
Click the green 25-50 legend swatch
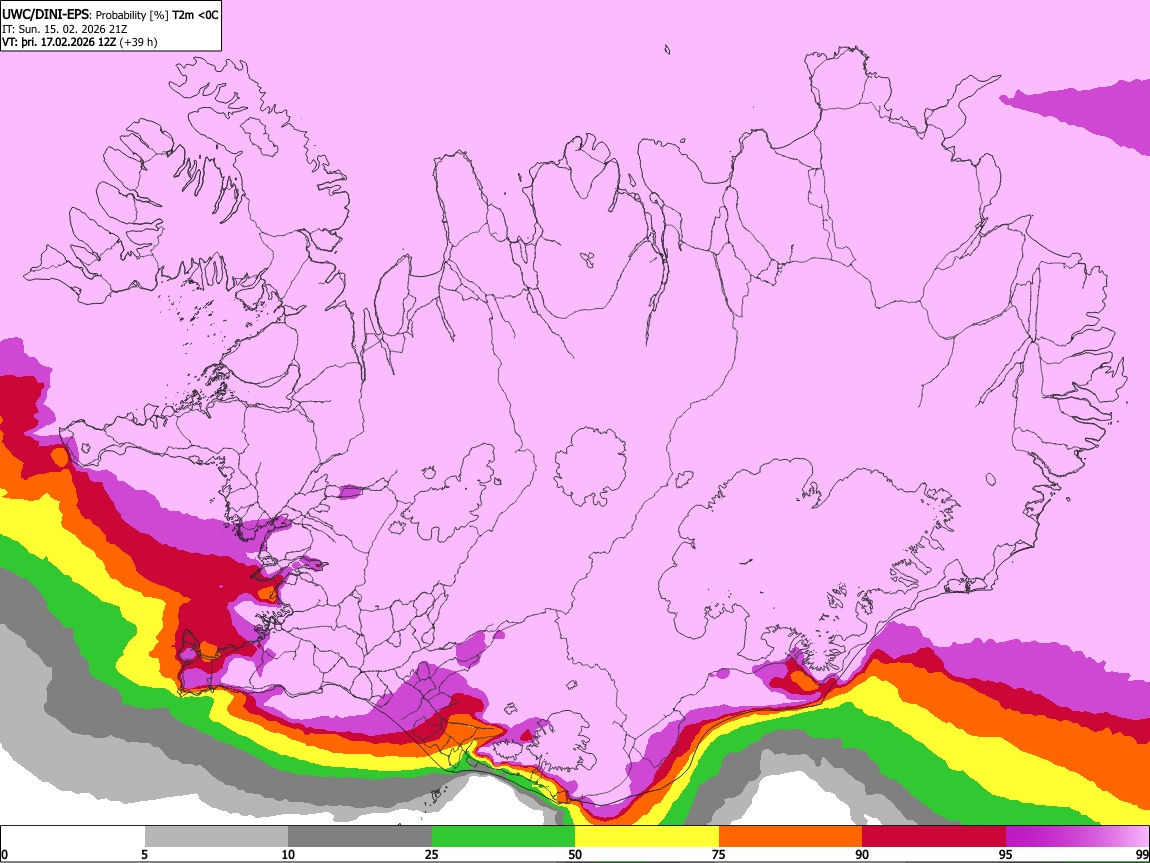(x=503, y=837)
